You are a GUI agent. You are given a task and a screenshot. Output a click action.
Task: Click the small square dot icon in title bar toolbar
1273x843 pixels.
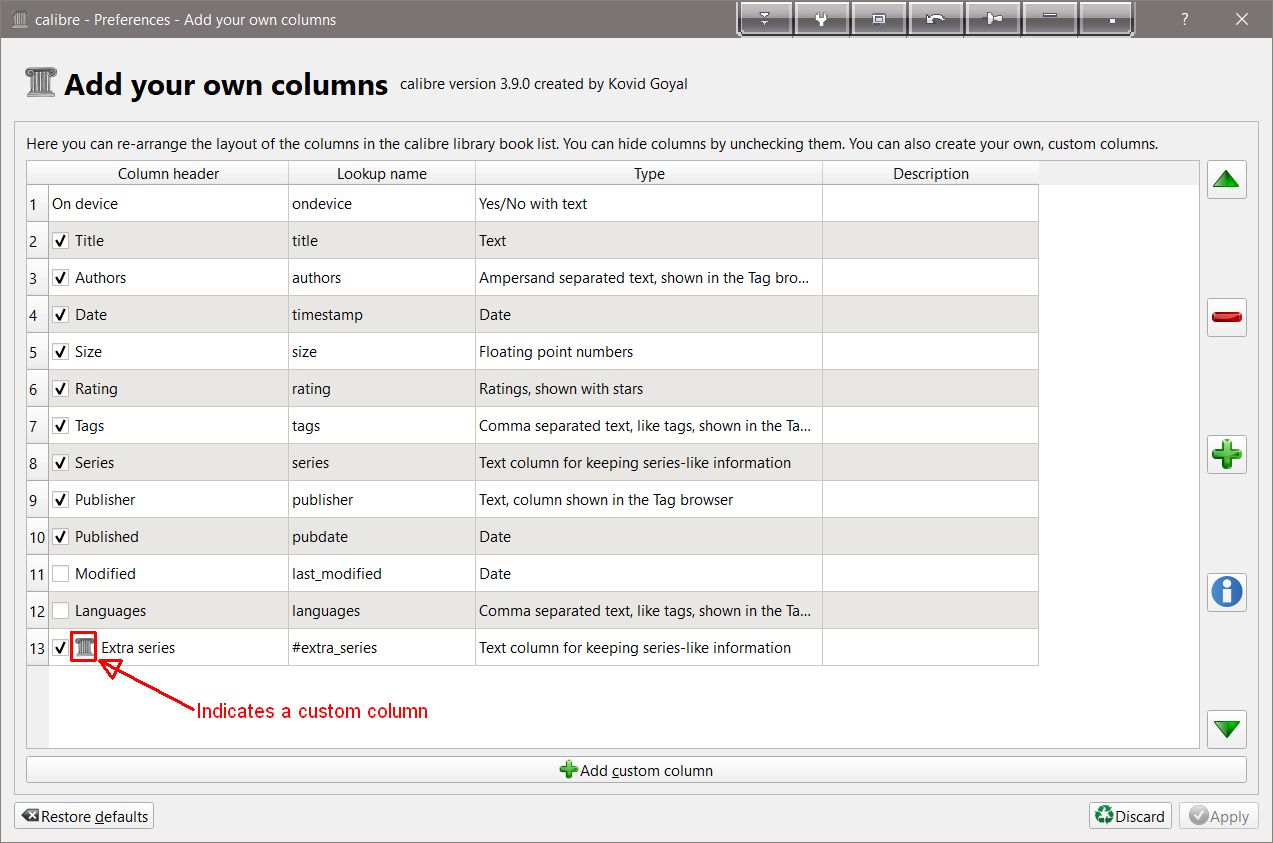[1107, 19]
